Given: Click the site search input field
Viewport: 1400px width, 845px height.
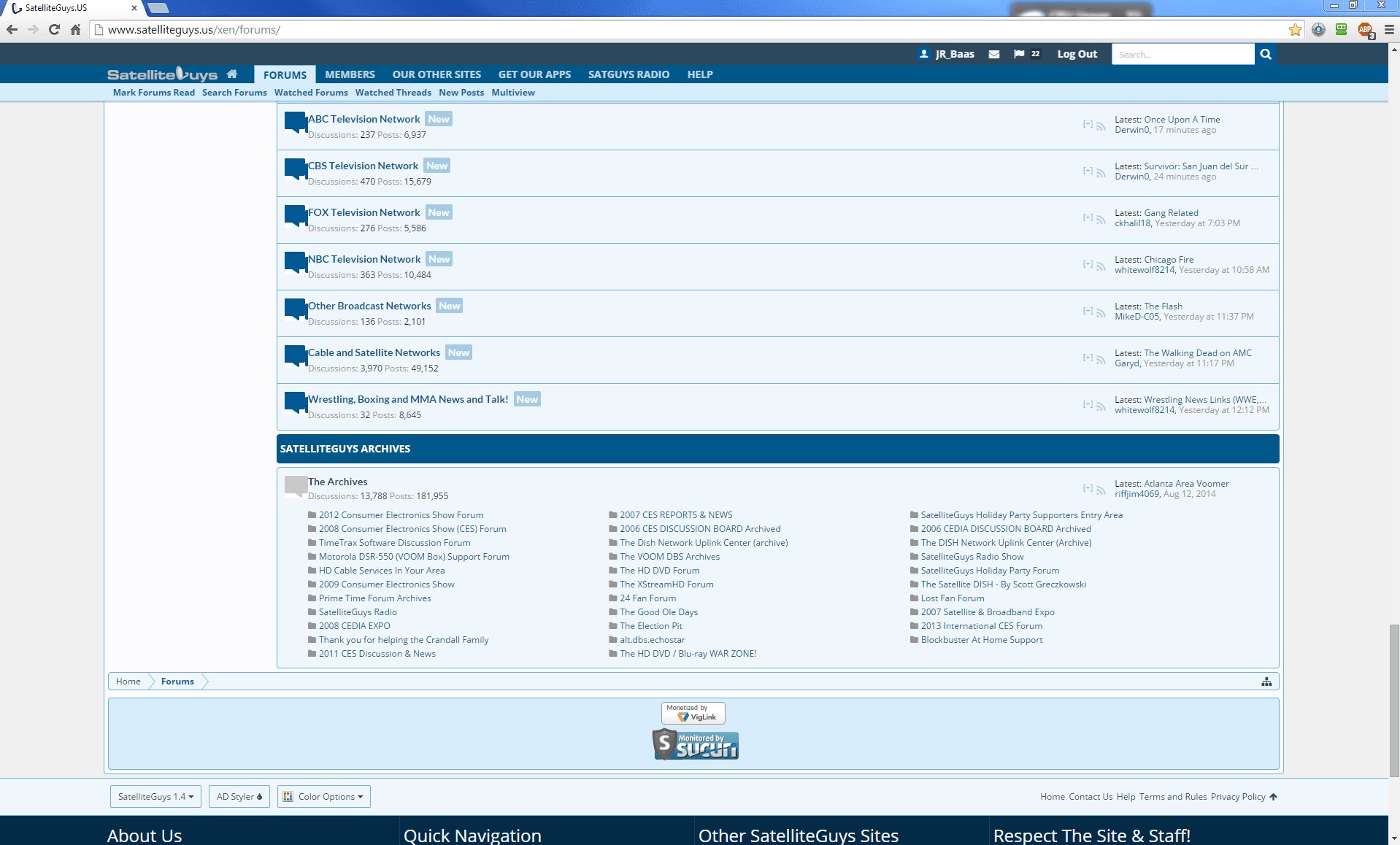Looking at the screenshot, I should pos(1182,54).
